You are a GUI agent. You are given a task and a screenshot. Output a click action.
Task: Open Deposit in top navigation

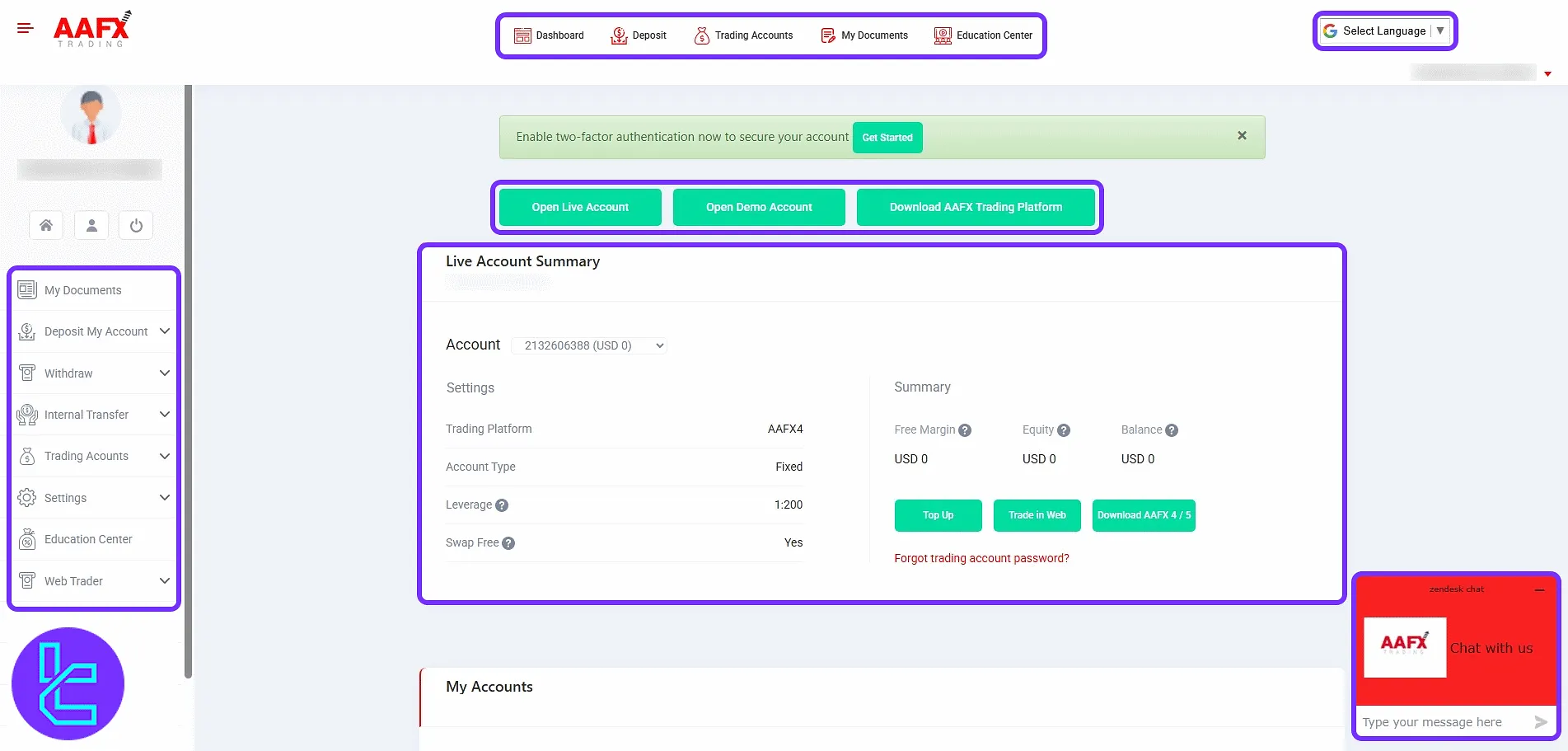(x=639, y=35)
